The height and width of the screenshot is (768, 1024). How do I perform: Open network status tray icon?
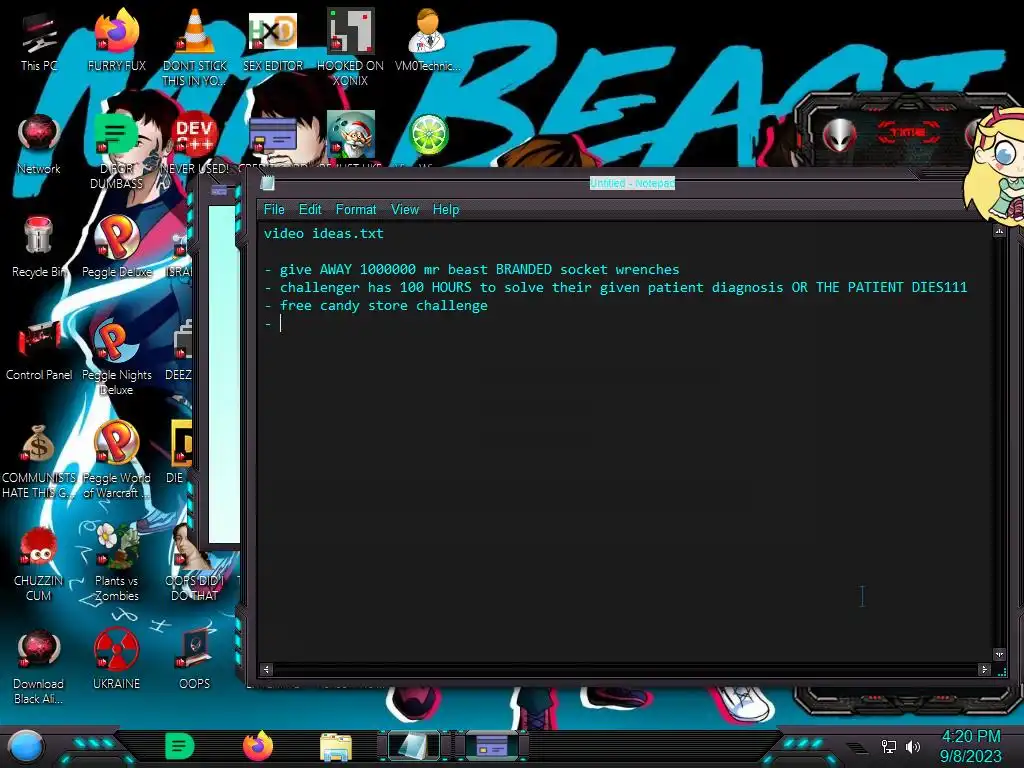(889, 746)
